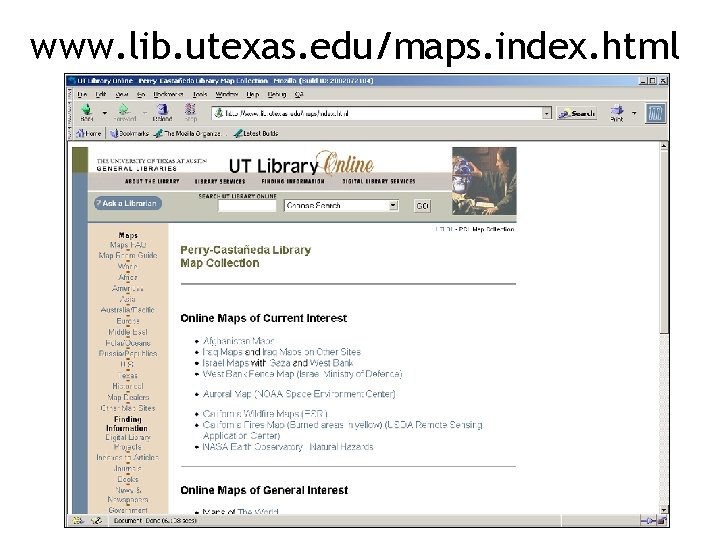Click the page proxy icon in address bar
The width and height of the screenshot is (720, 540).
[x=219, y=113]
